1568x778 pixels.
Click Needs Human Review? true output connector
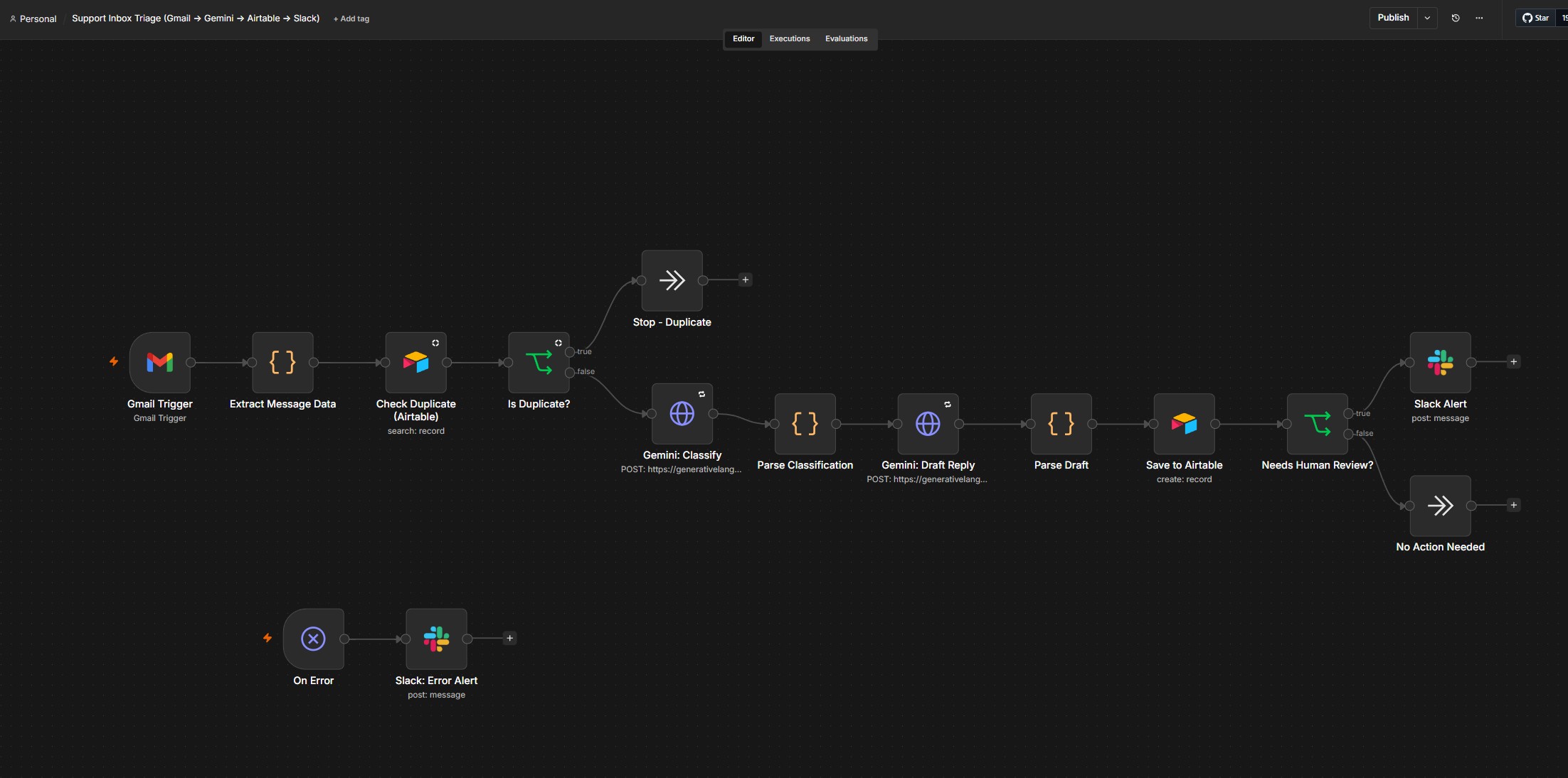[x=1348, y=413]
